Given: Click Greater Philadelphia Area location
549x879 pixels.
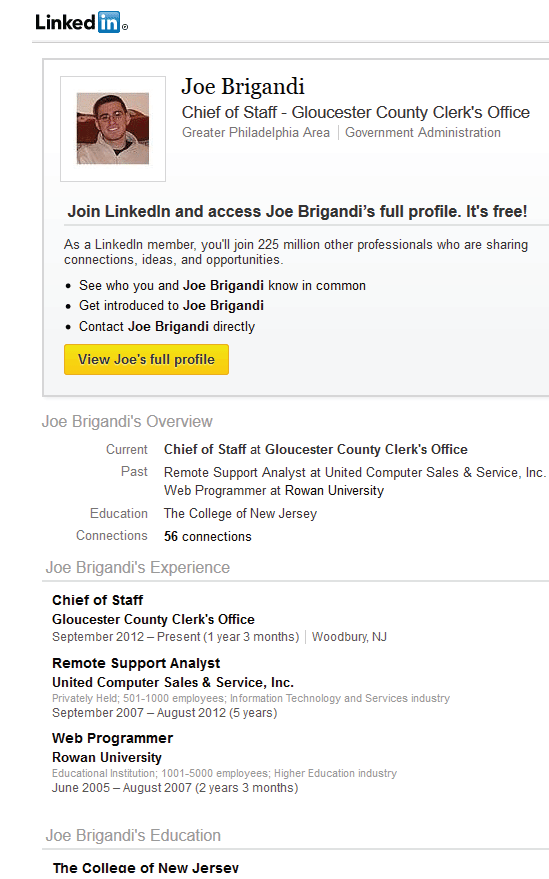Looking at the screenshot, I should (256, 133).
